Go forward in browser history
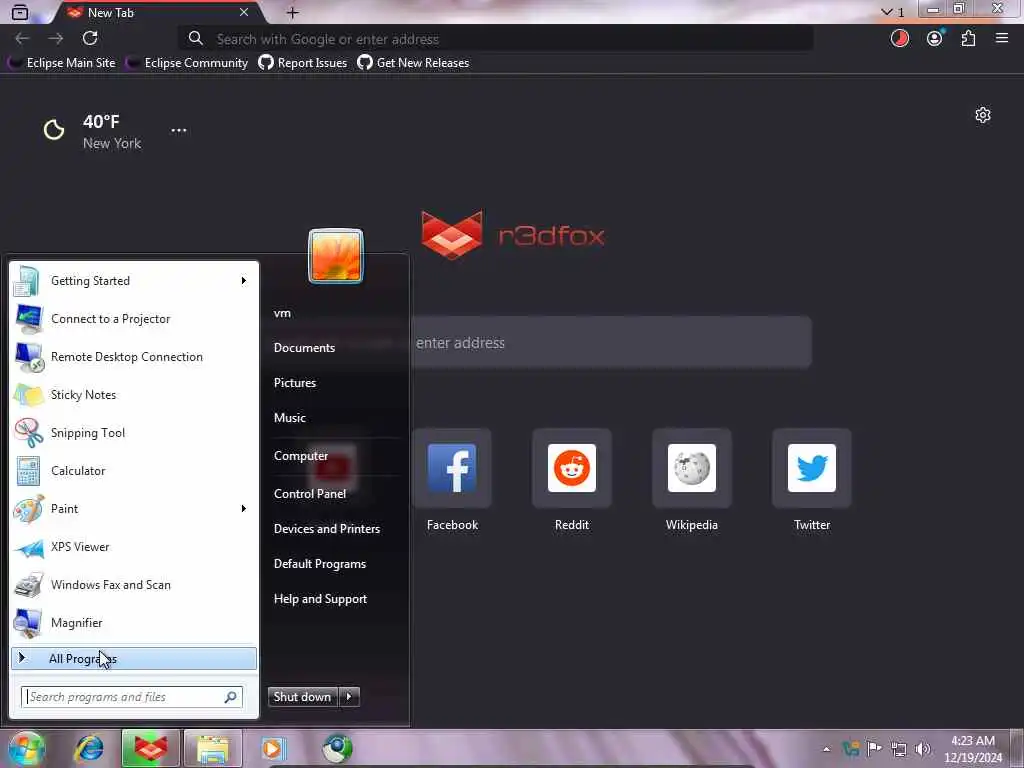The image size is (1024, 768). (x=56, y=39)
